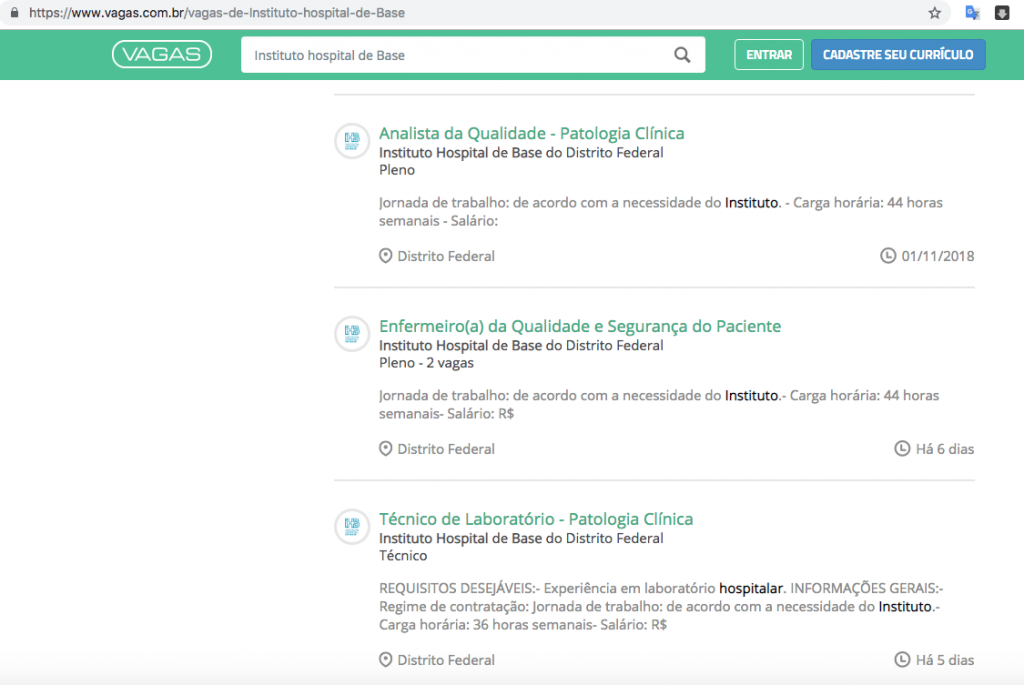Click the download extension icon in browser bar

pyautogui.click(x=1002, y=13)
